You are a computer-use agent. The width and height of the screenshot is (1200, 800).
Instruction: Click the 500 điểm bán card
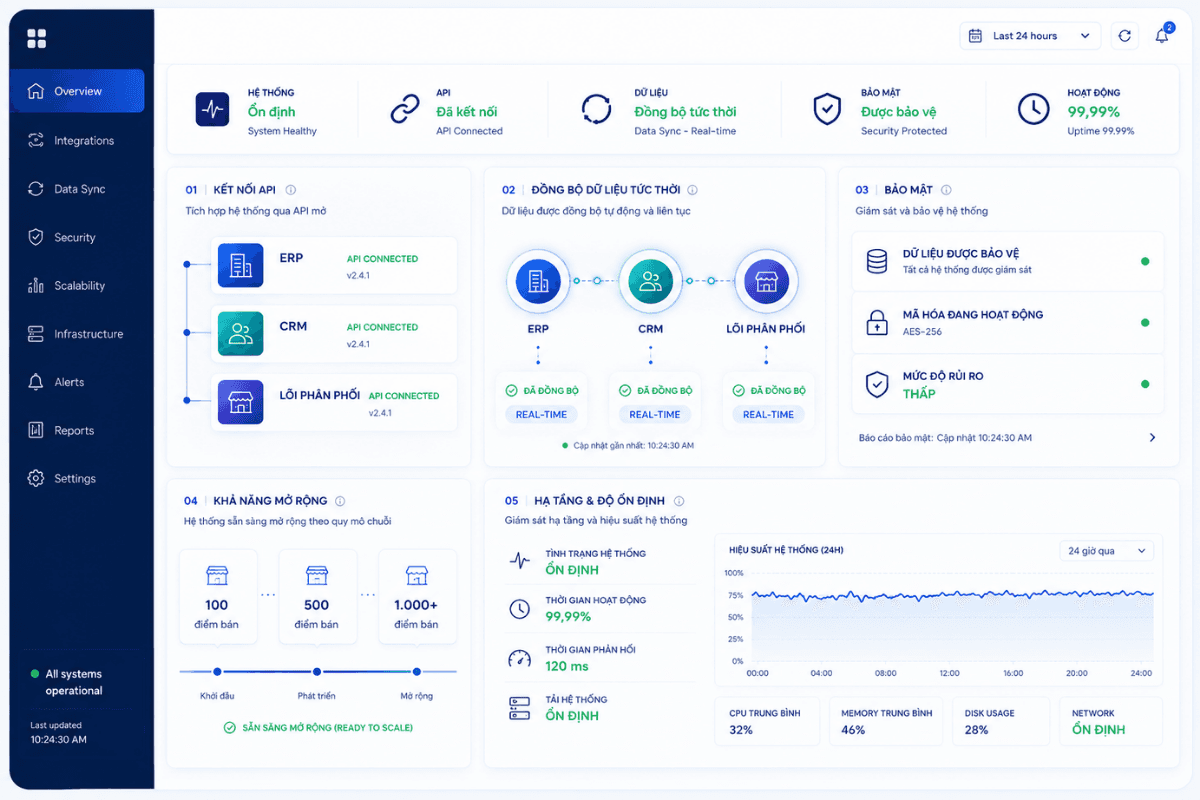click(317, 596)
